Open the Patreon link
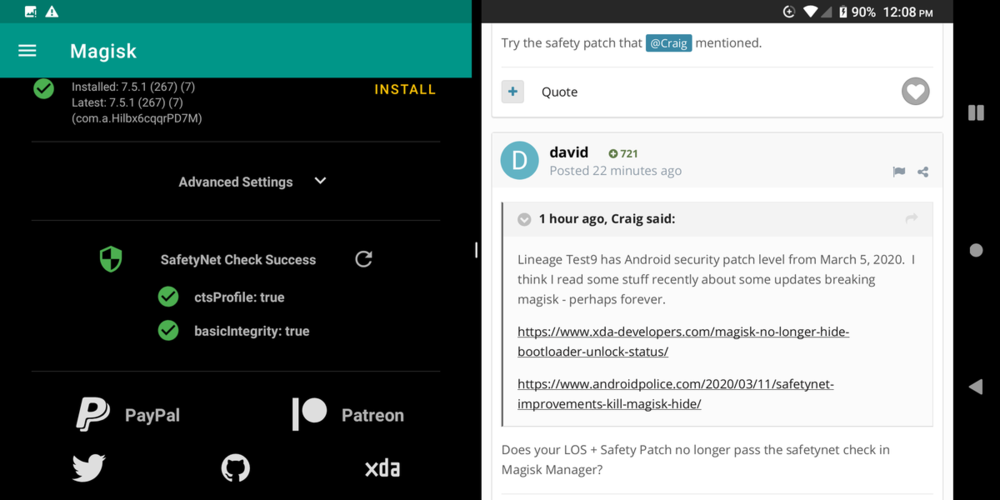The image size is (1000, 500). [x=348, y=415]
